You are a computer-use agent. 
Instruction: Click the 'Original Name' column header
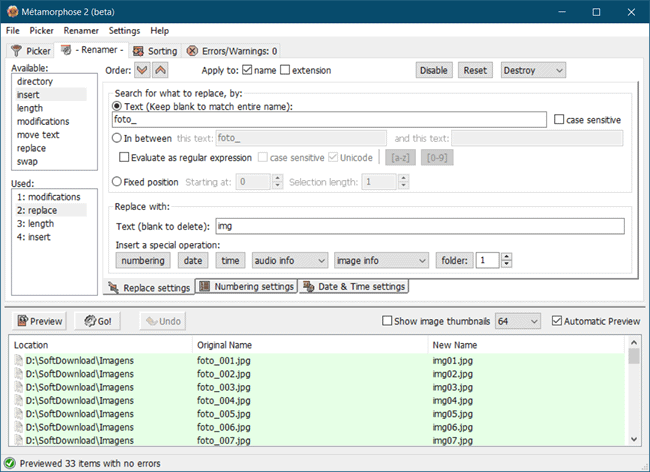point(310,345)
